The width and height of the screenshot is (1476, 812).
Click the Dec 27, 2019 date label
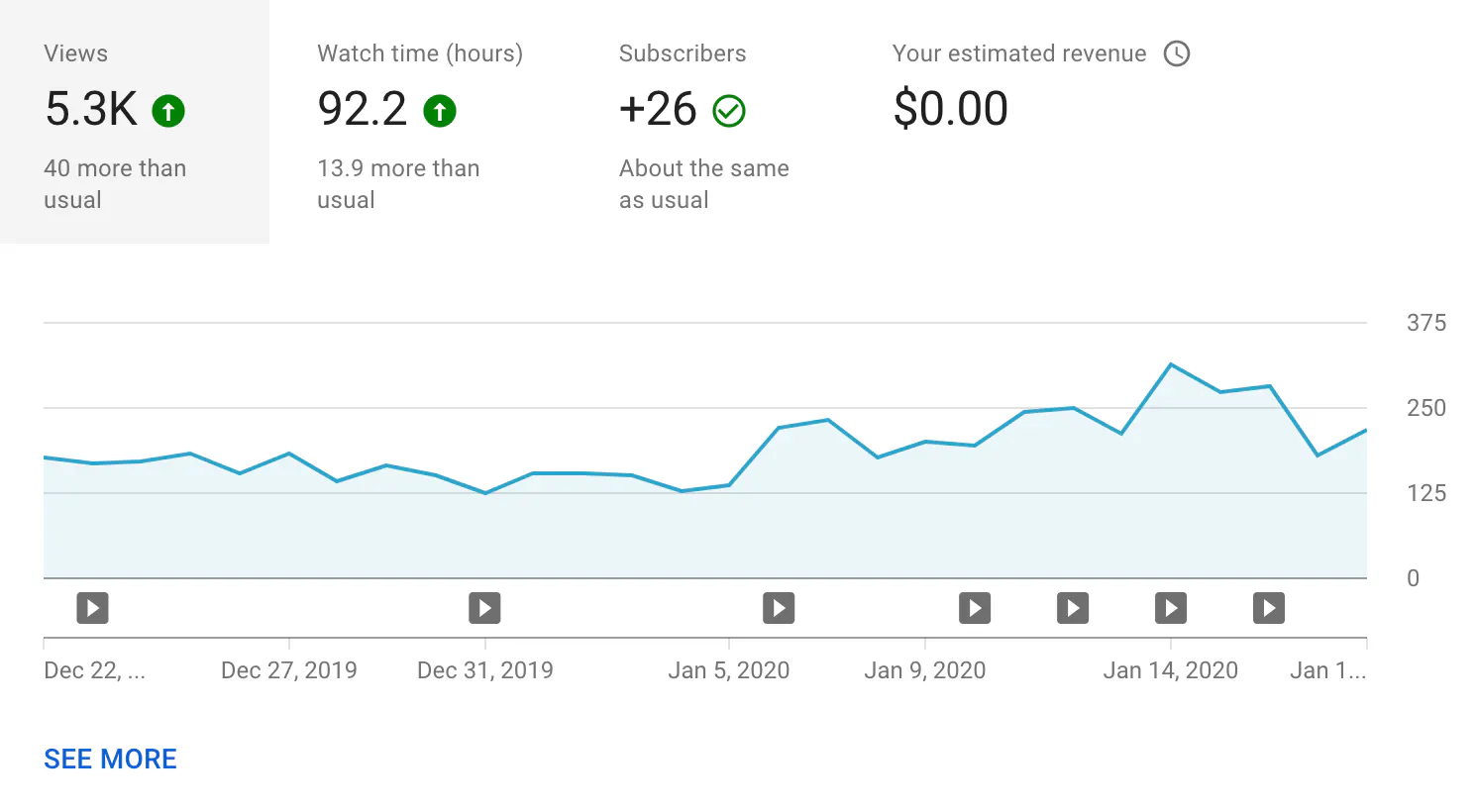(x=288, y=670)
